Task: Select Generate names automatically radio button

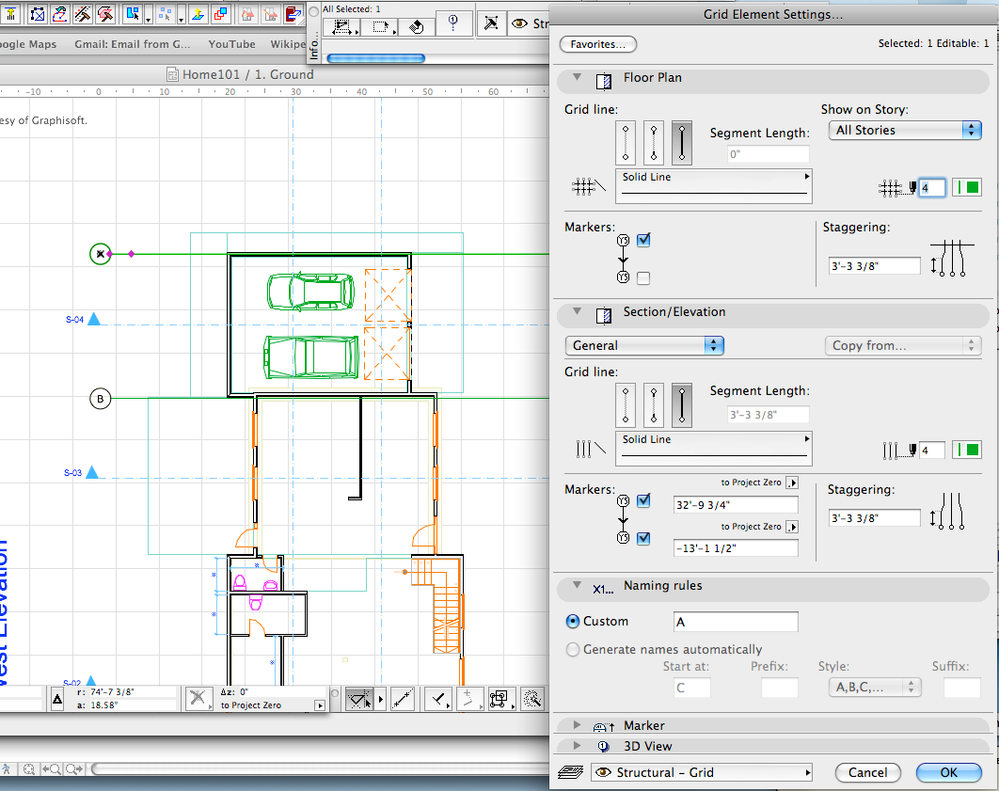Action: point(573,649)
